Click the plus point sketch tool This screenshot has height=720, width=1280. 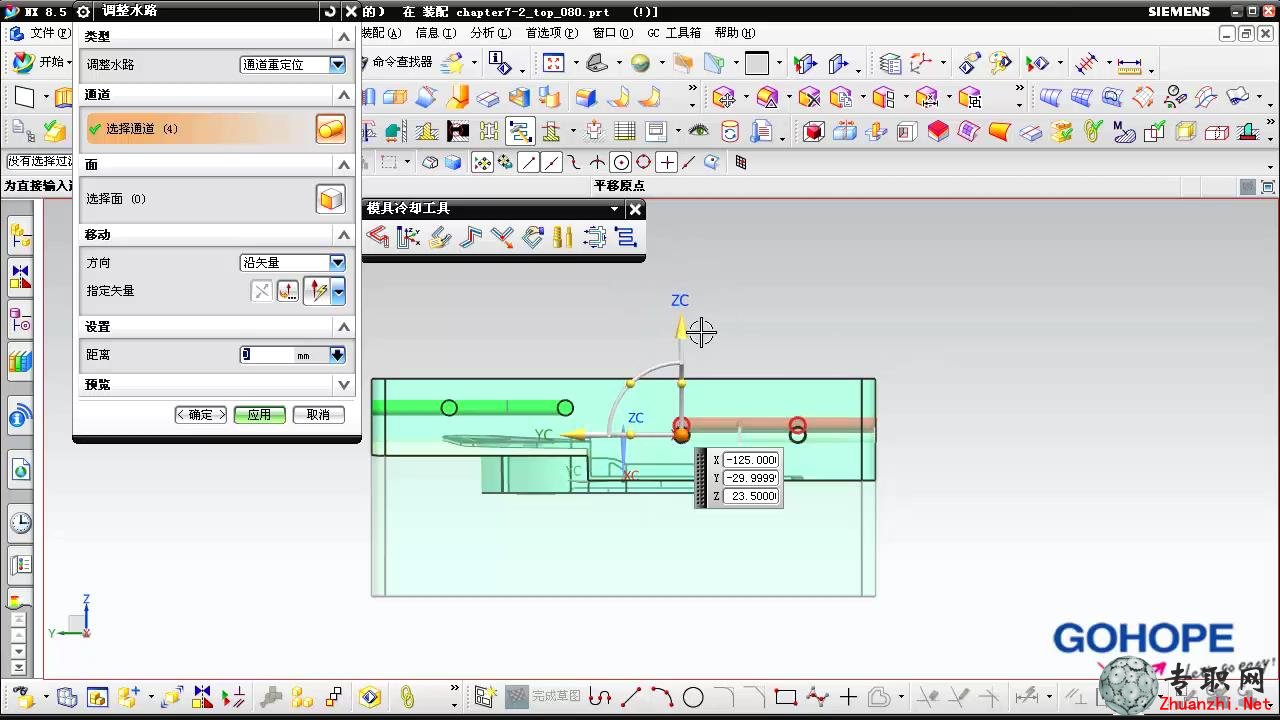tap(848, 697)
